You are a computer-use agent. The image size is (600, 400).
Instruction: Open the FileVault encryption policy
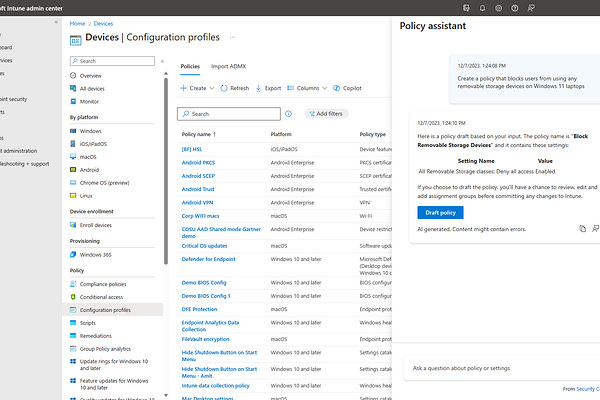[205, 339]
